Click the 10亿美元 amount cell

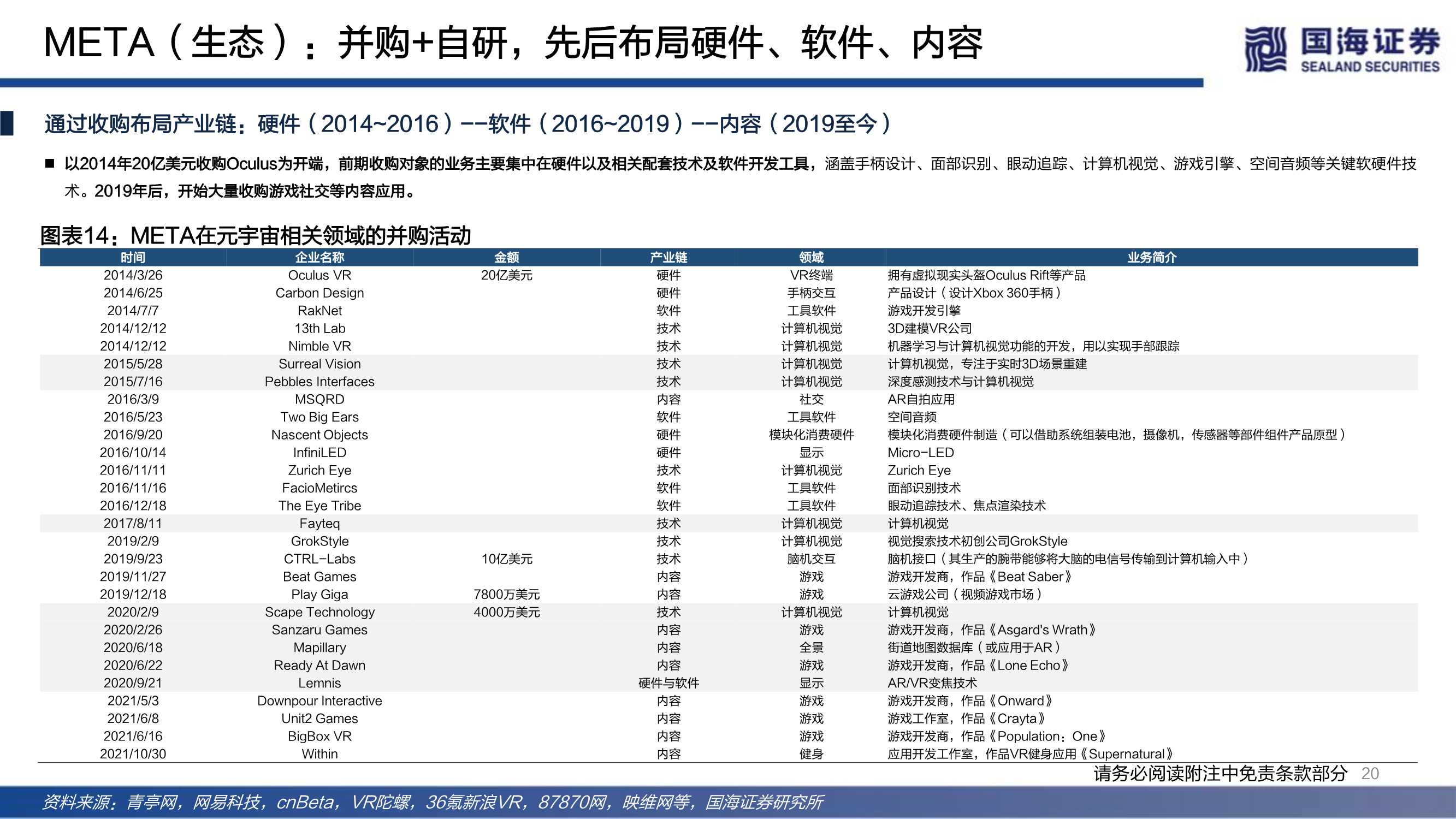click(x=506, y=559)
